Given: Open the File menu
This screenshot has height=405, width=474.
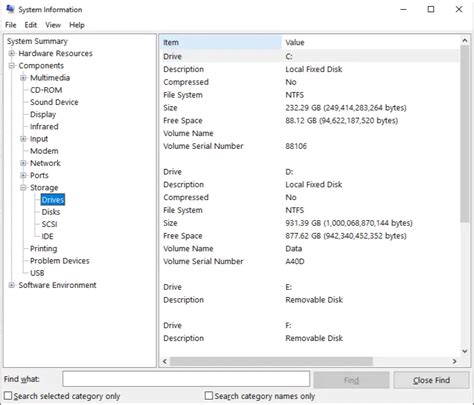Looking at the screenshot, I should pyautogui.click(x=11, y=25).
